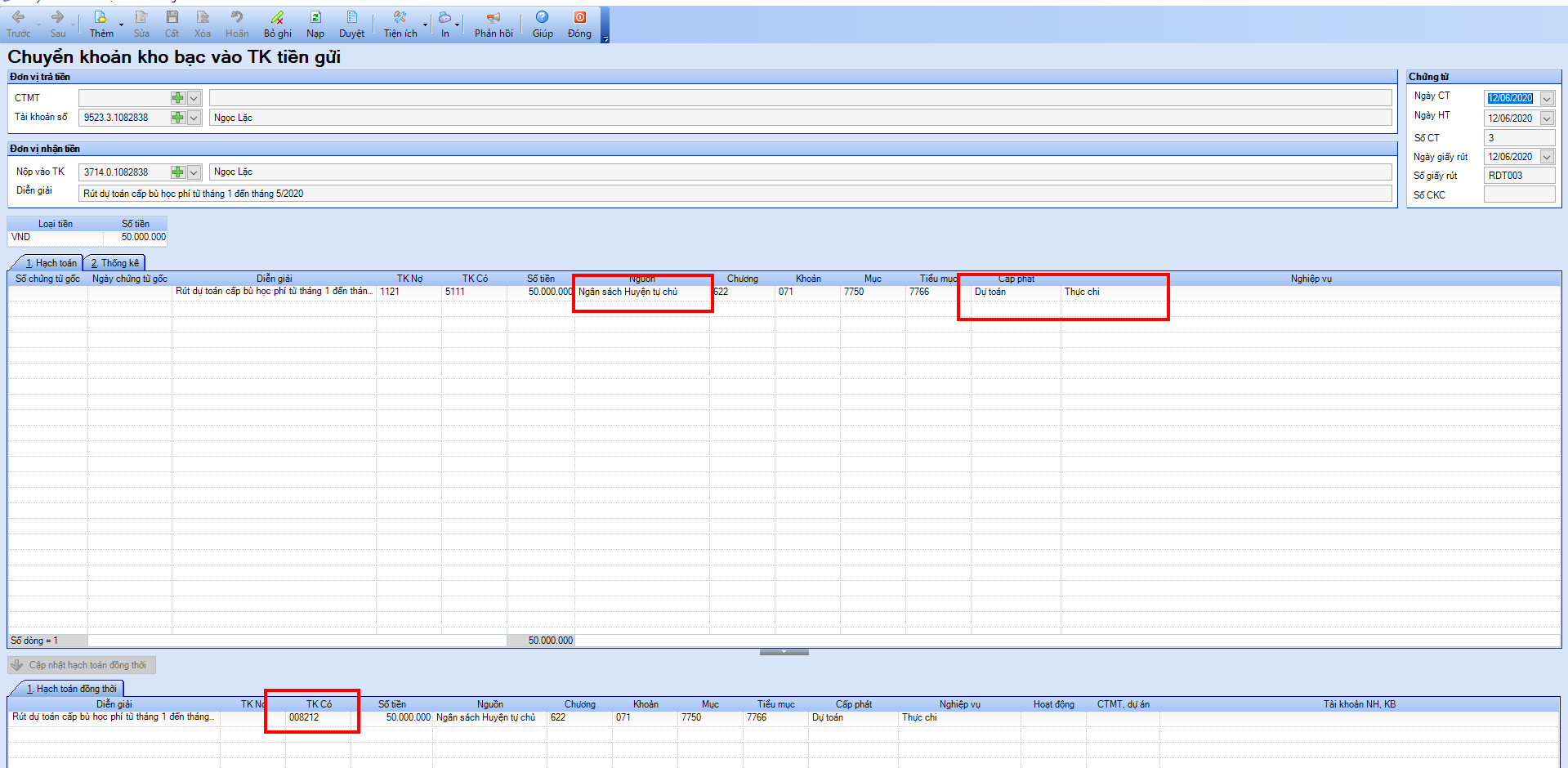Click the Số CKC input field
The image size is (1568, 768).
pyautogui.click(x=1518, y=195)
